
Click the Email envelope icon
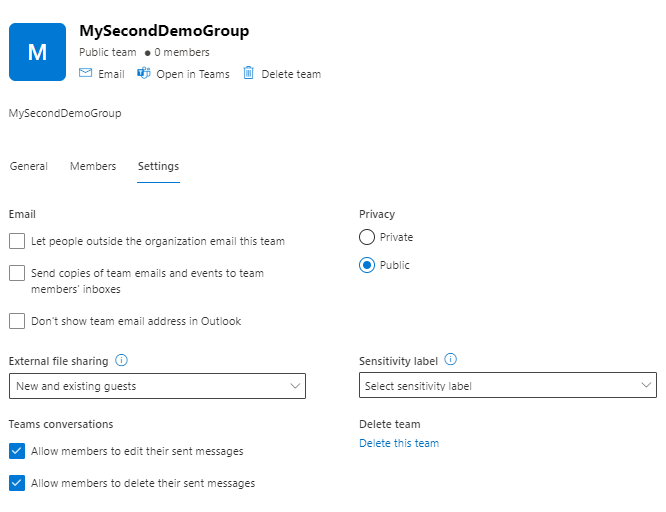pyautogui.click(x=86, y=74)
